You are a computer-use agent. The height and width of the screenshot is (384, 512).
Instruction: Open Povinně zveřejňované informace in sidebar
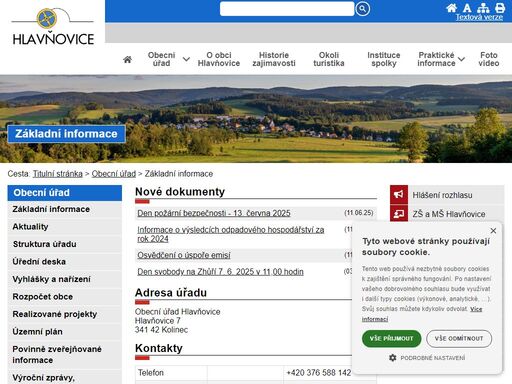click(65, 355)
